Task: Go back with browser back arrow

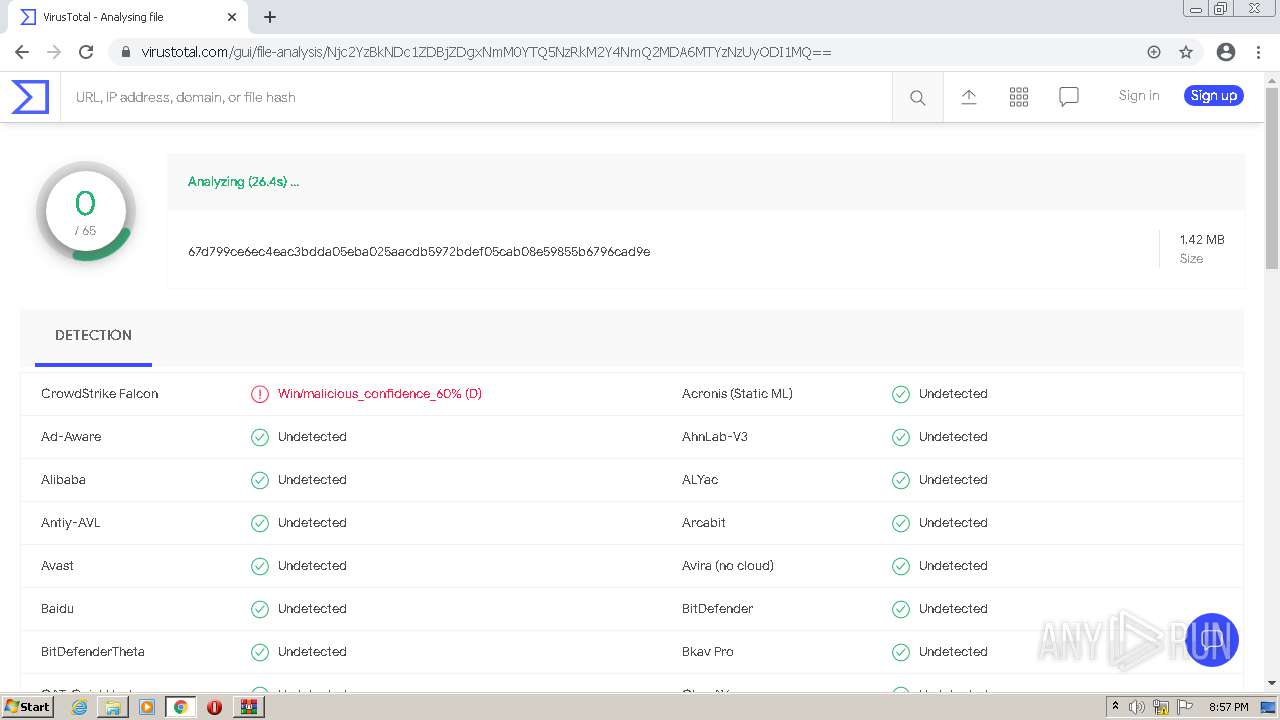Action: pos(22,52)
